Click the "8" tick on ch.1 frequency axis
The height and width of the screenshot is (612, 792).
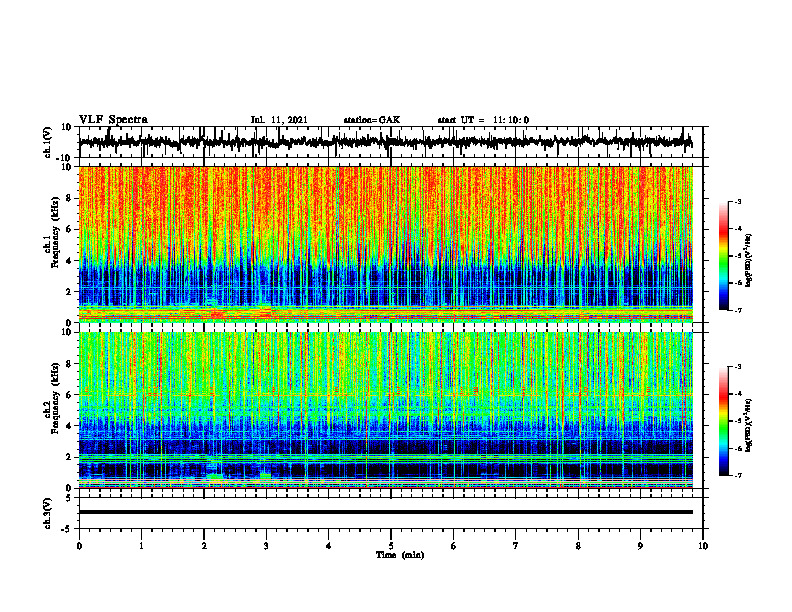(x=69, y=198)
